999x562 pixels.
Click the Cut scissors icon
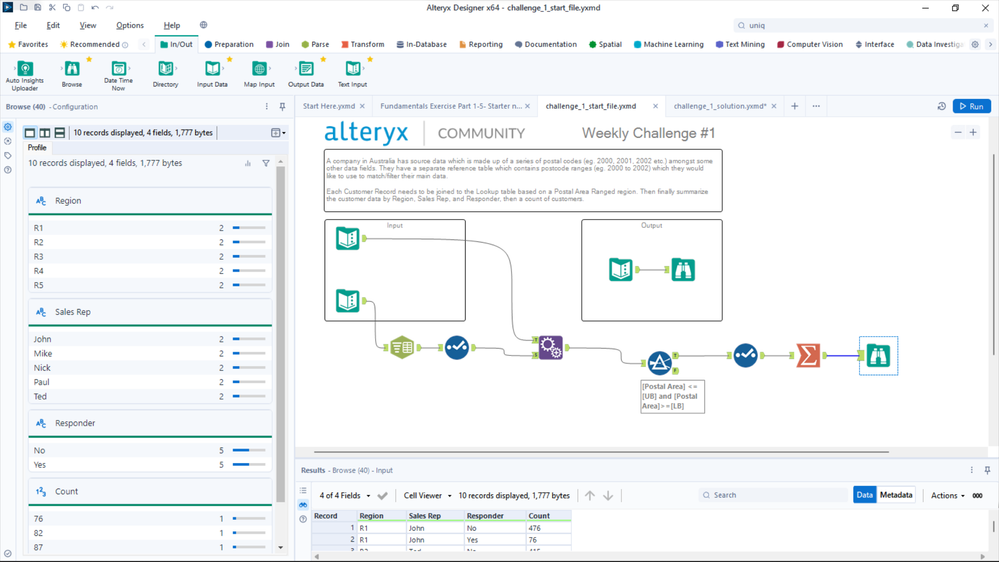[52, 8]
